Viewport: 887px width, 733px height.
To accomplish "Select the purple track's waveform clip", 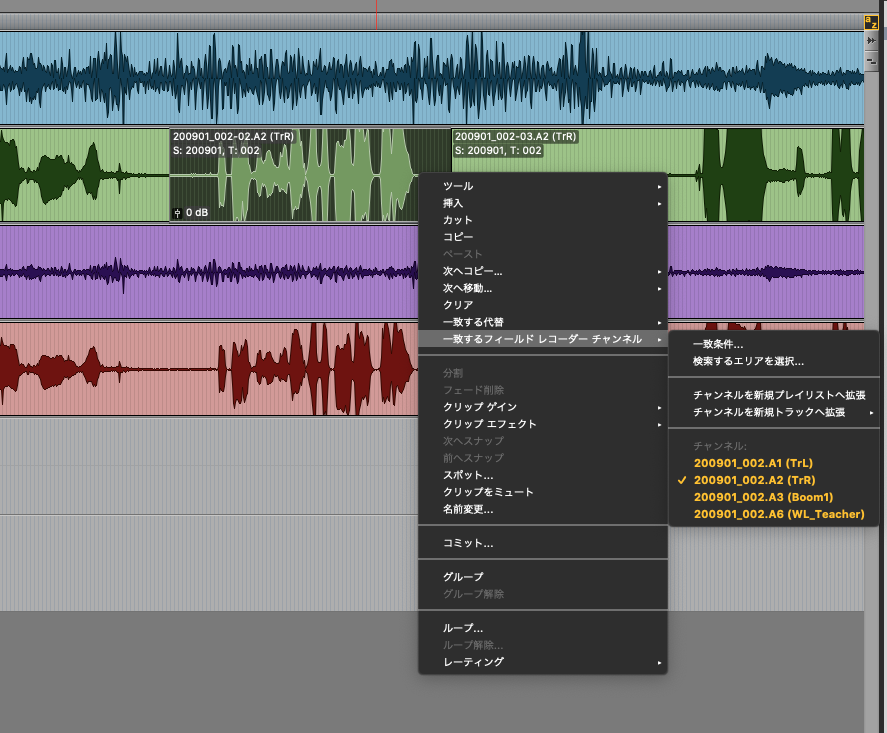I will click(209, 272).
